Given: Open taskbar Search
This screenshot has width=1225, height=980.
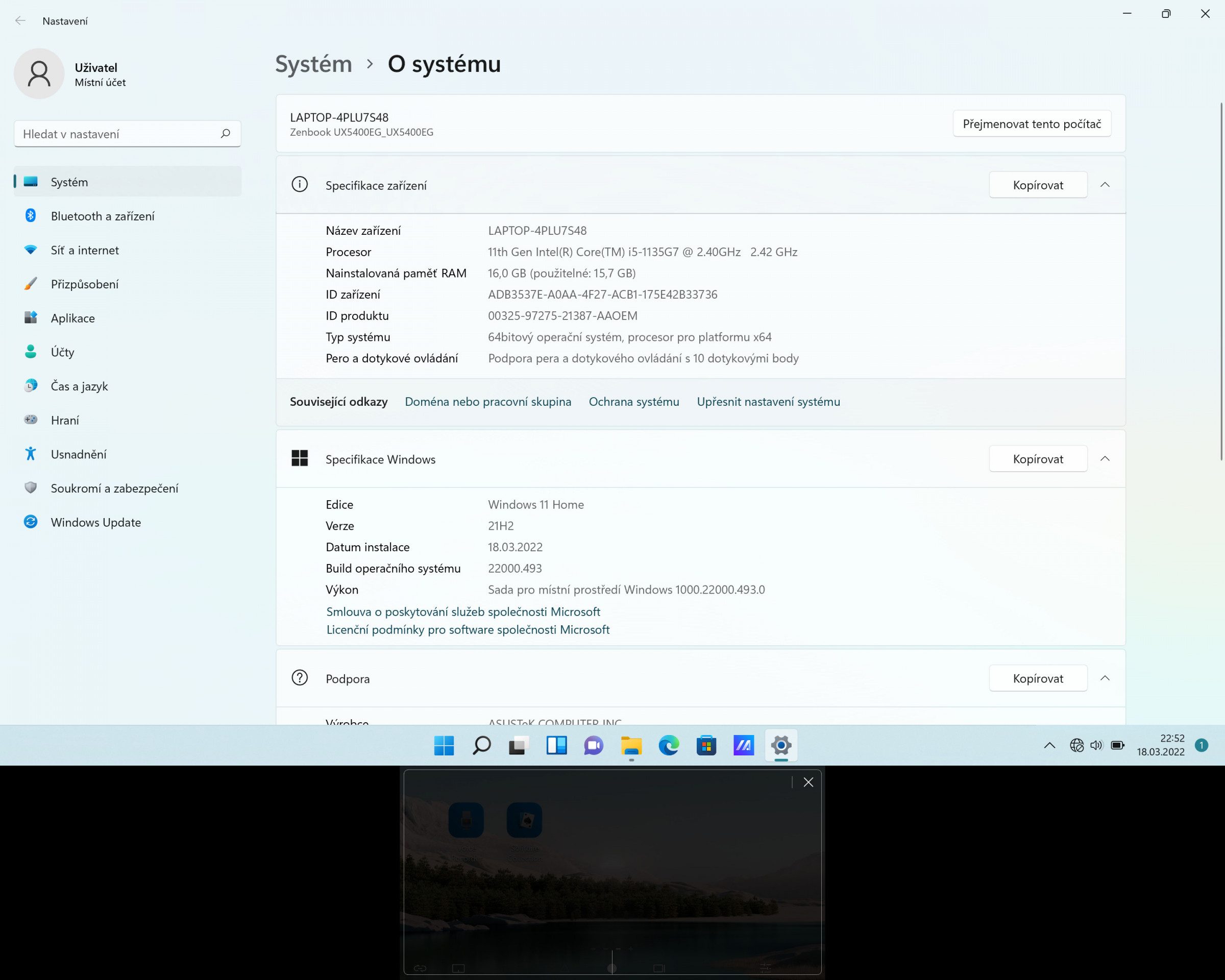Looking at the screenshot, I should [481, 745].
